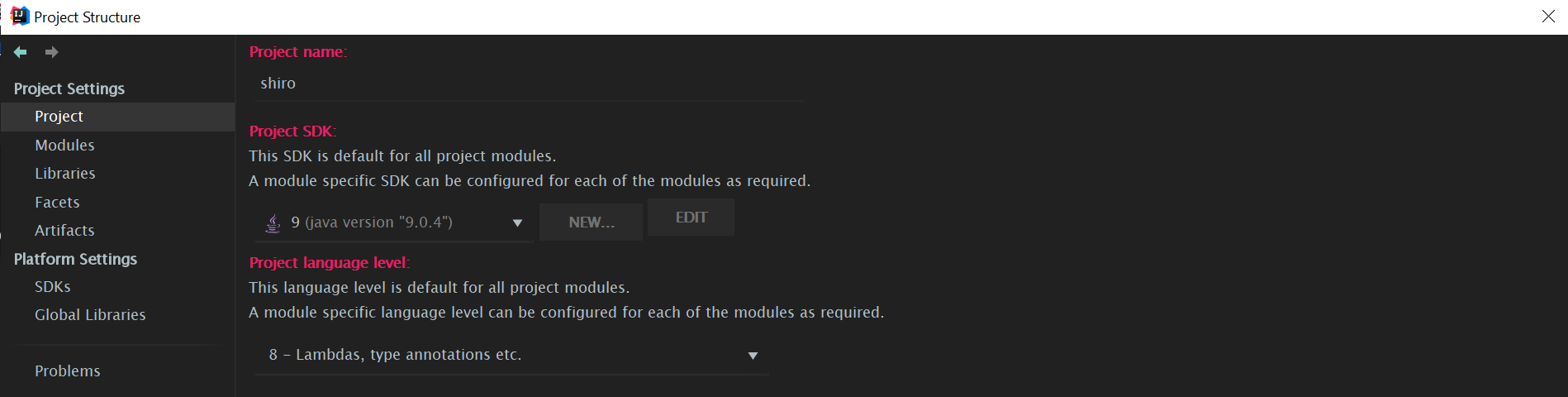Focus the Project name text field
1568x397 pixels.
[x=529, y=84]
